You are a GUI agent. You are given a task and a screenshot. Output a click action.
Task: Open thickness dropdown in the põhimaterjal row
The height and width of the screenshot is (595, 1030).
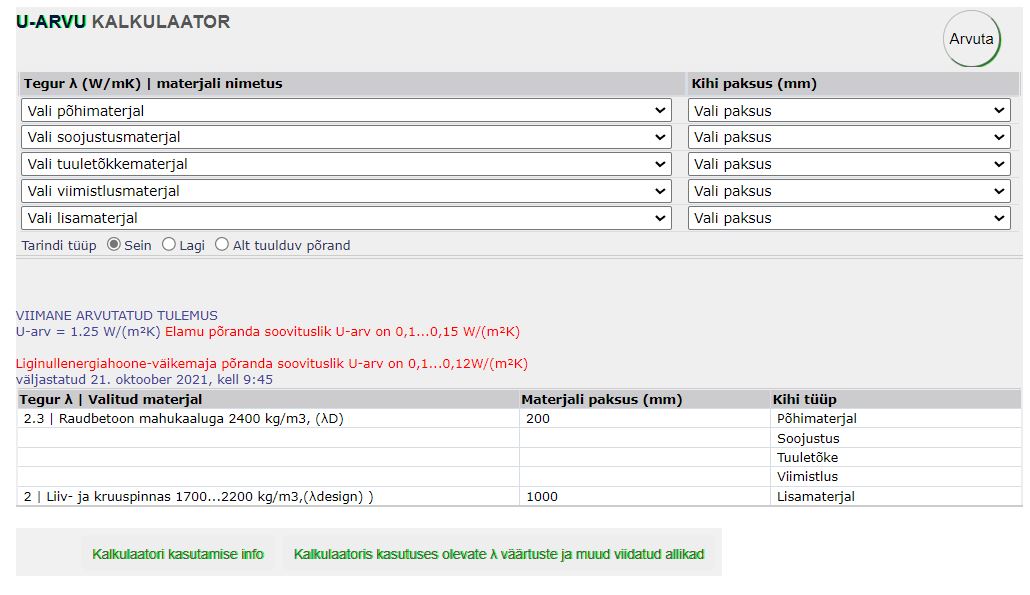(849, 111)
